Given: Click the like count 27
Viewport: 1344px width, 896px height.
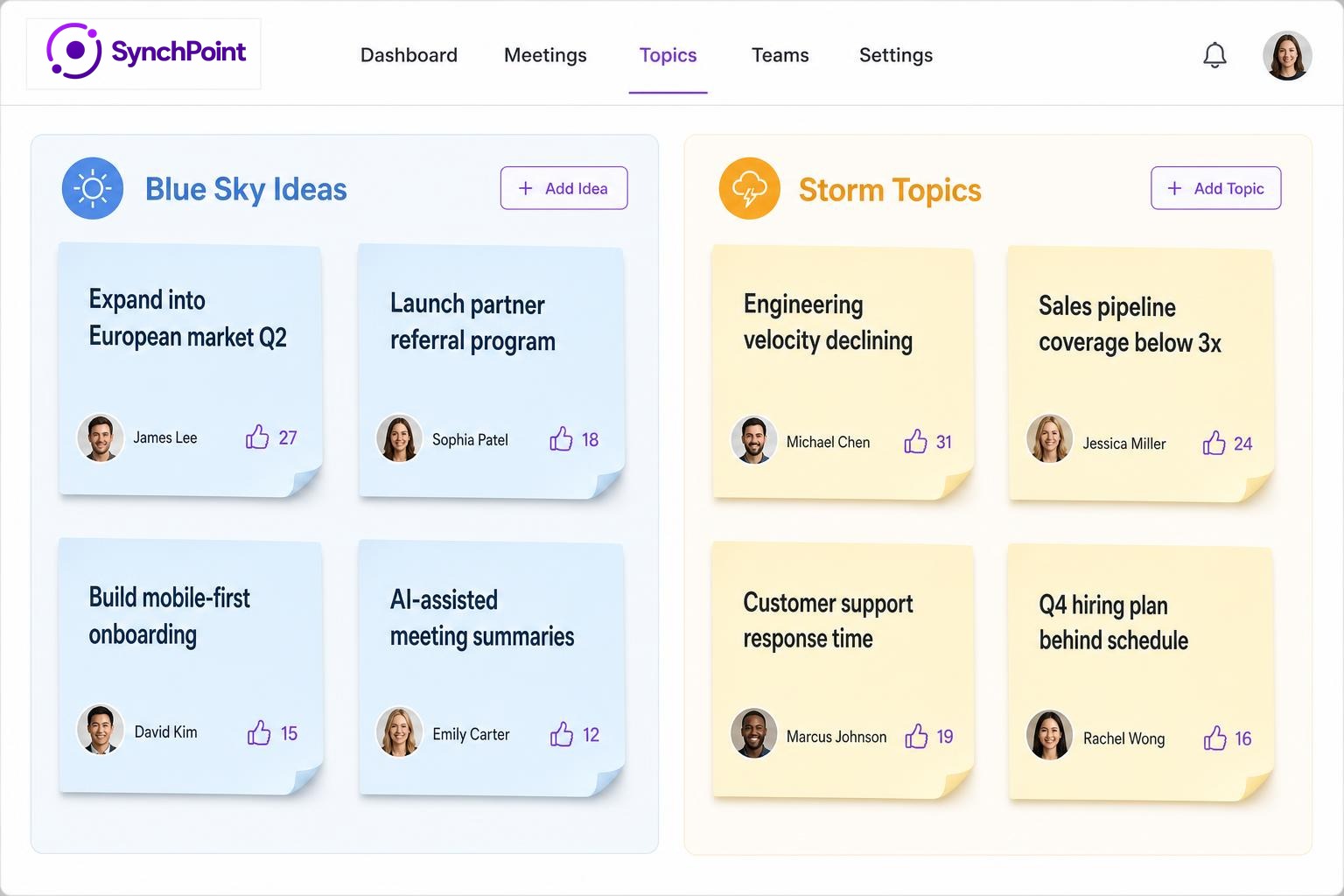Looking at the screenshot, I should (x=288, y=437).
